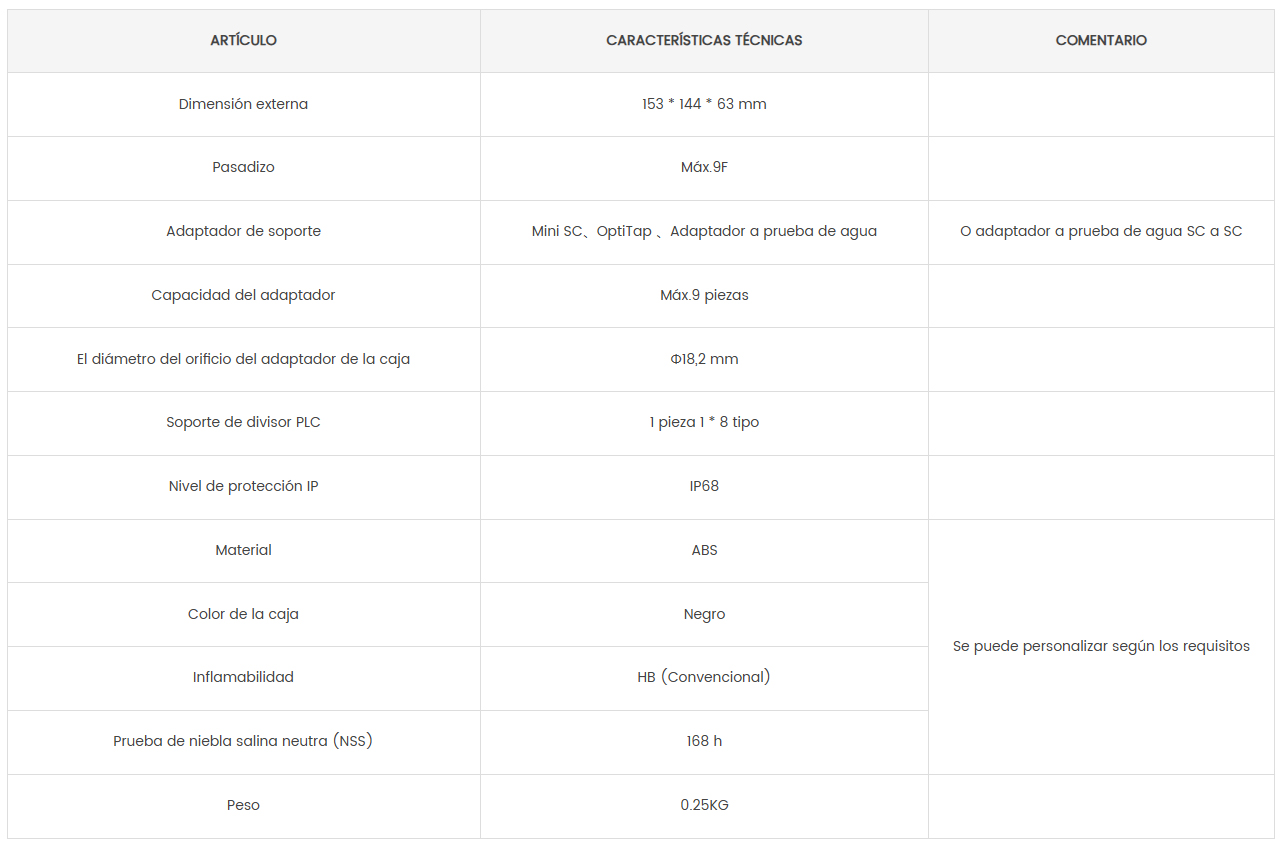Click the 0.25KG weight value
Viewport: 1284px width, 851px height.
704,805
